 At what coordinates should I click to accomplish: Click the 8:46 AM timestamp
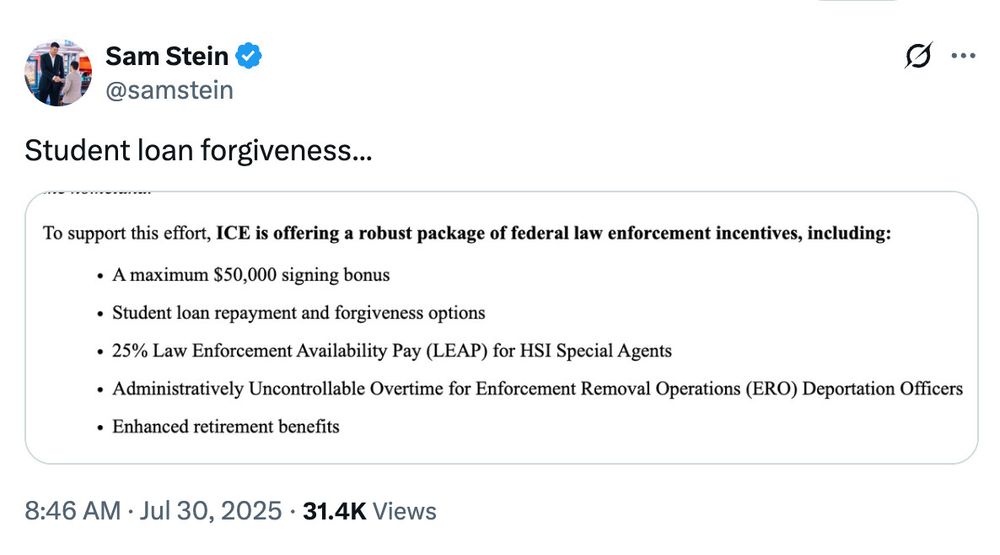click(73, 511)
